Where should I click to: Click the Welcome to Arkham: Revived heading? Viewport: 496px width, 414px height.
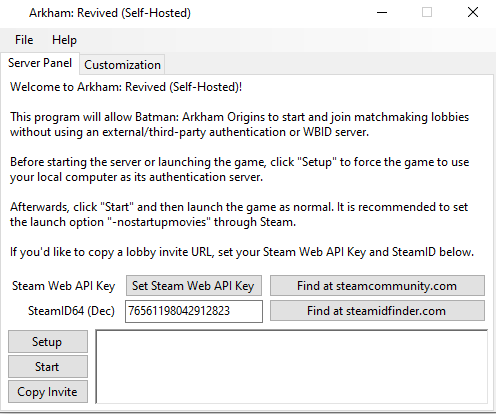tap(126, 87)
